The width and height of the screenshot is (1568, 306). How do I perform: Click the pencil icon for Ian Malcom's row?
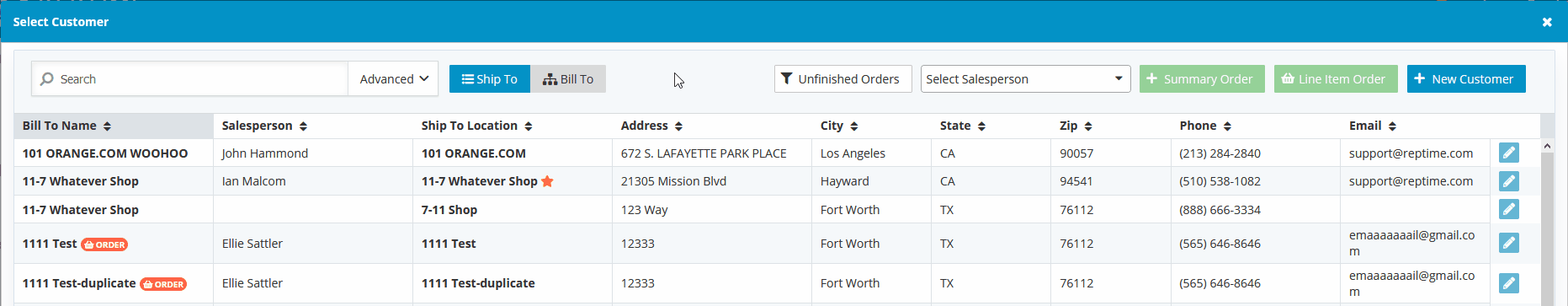(x=1509, y=181)
